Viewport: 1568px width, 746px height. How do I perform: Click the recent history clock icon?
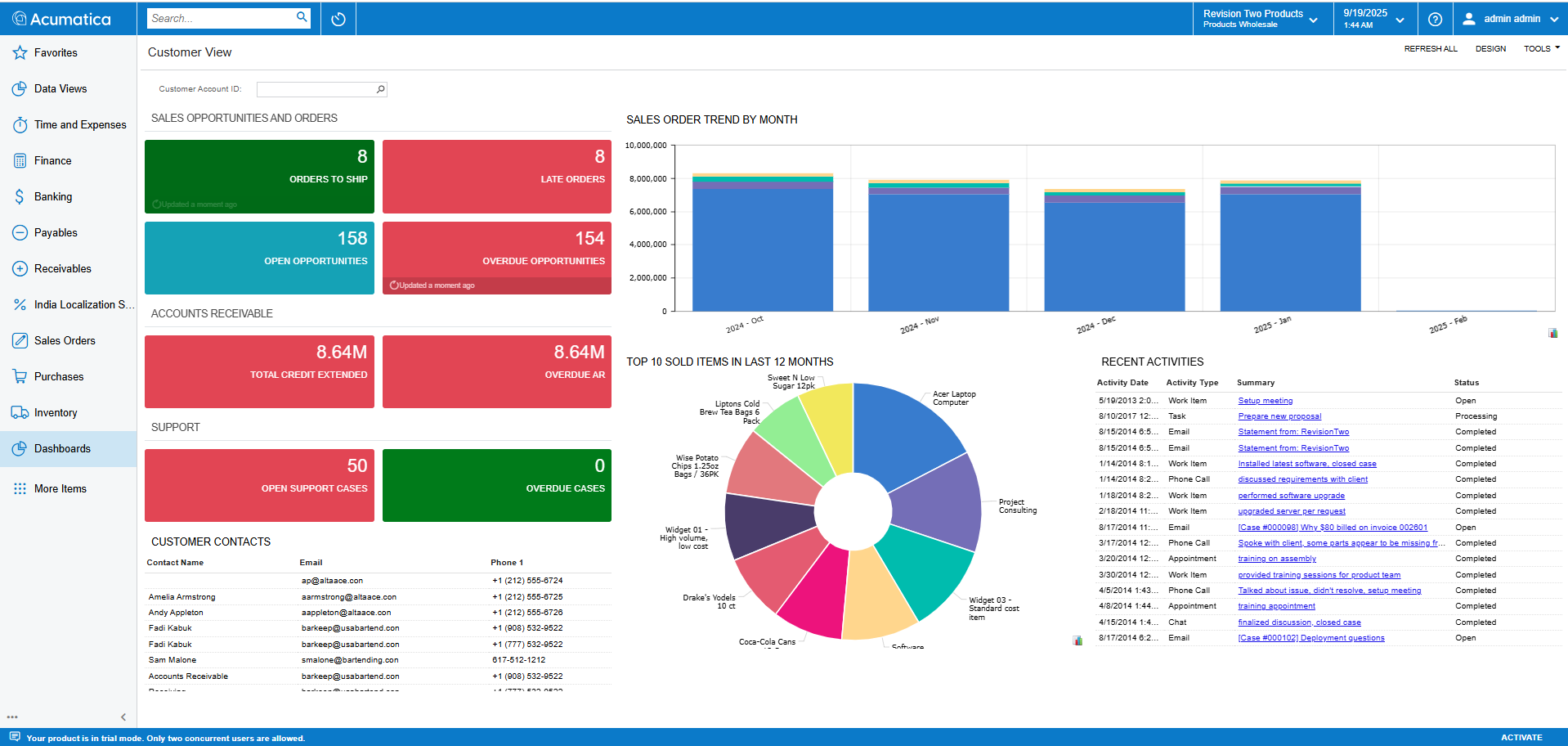coord(338,19)
